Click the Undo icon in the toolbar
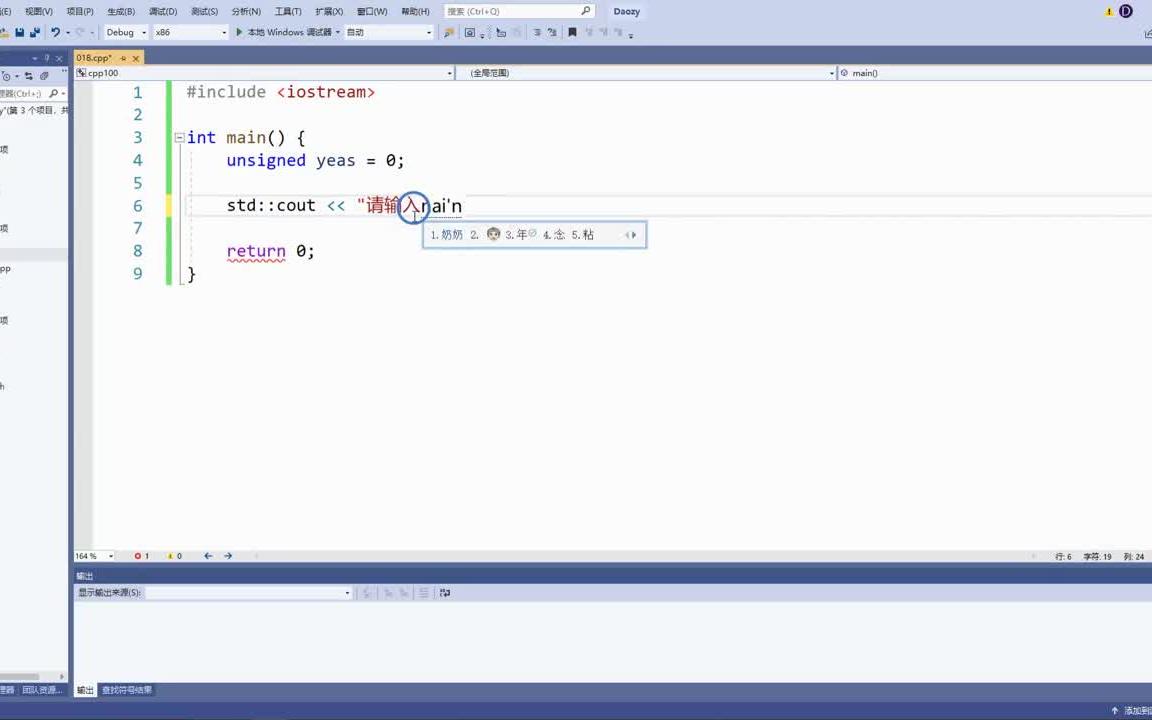Screen dimensions: 1152x720 [x=57, y=32]
